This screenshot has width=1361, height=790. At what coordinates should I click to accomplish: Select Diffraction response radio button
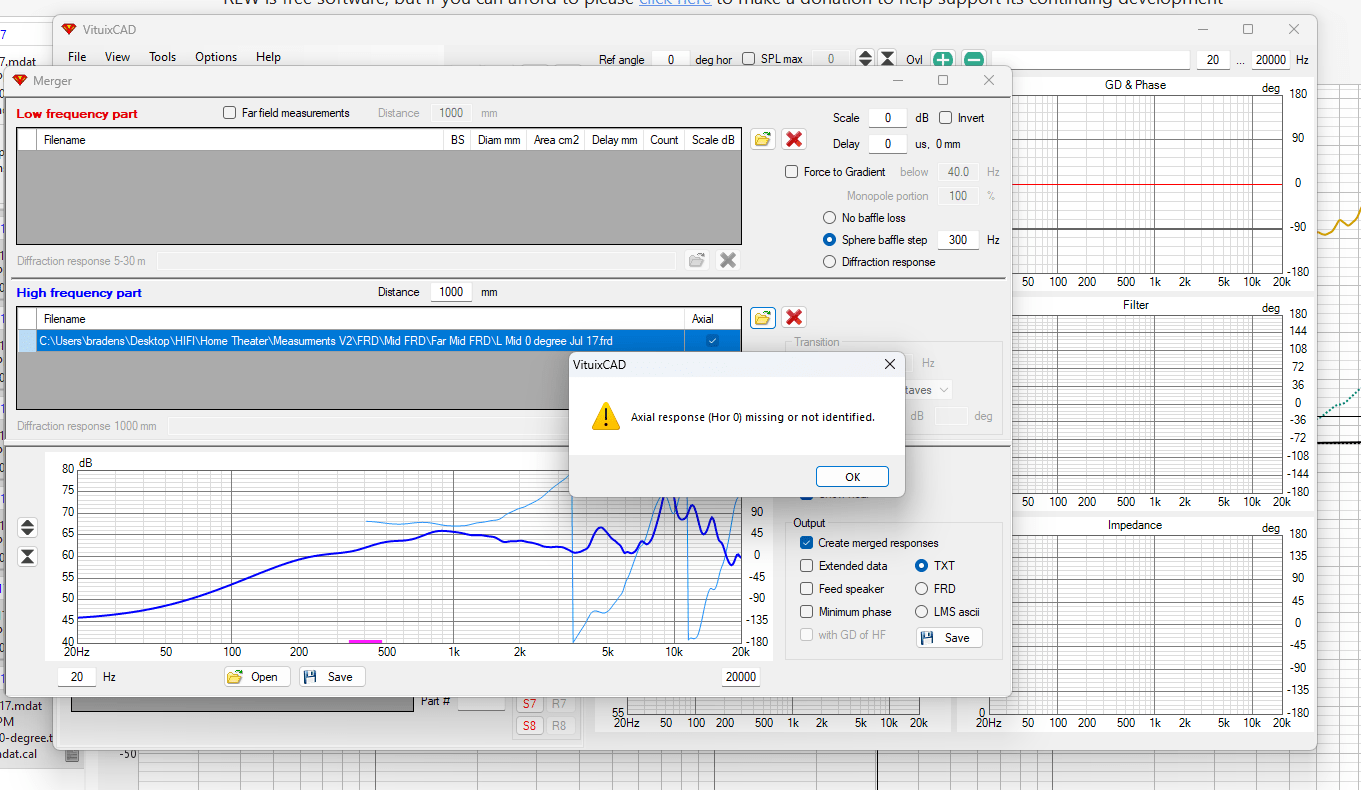tap(829, 262)
